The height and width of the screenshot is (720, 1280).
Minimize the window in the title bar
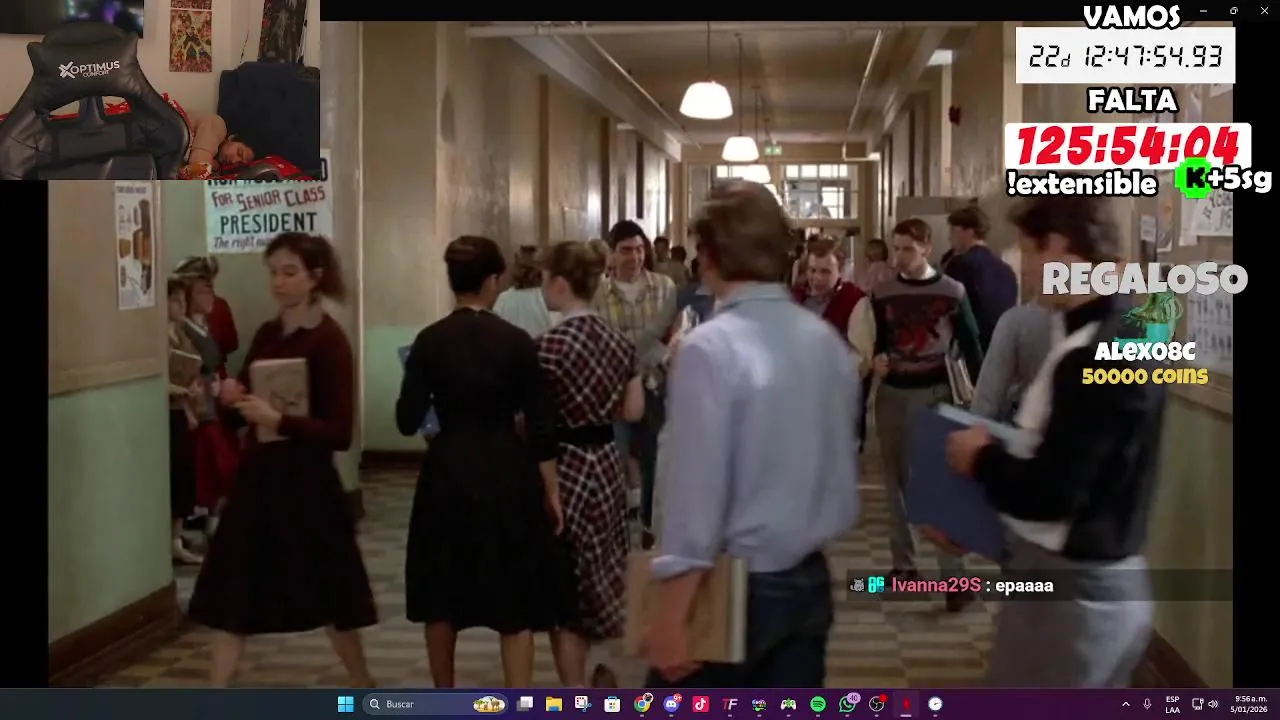click(x=1203, y=11)
